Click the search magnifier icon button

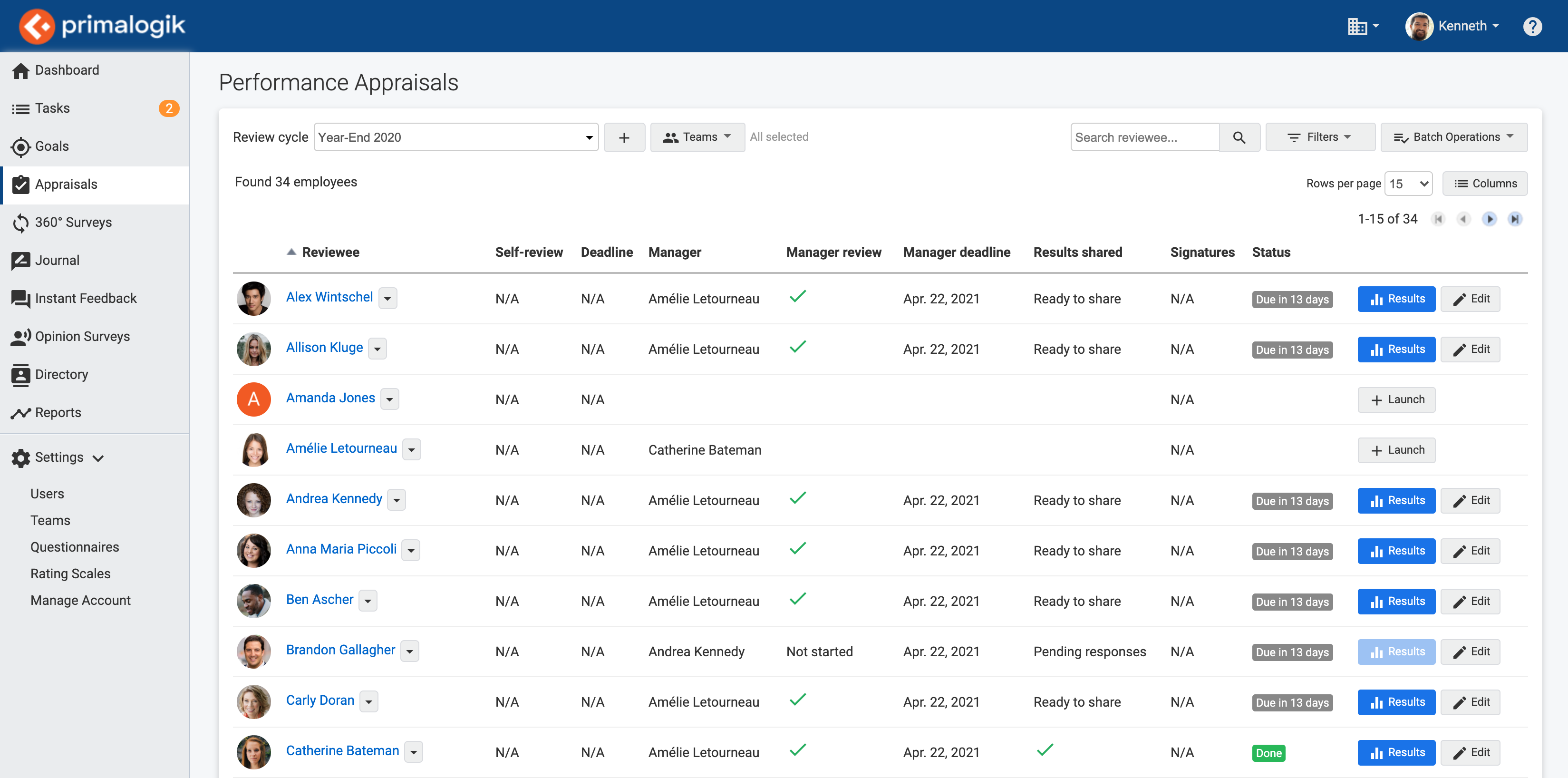1239,137
